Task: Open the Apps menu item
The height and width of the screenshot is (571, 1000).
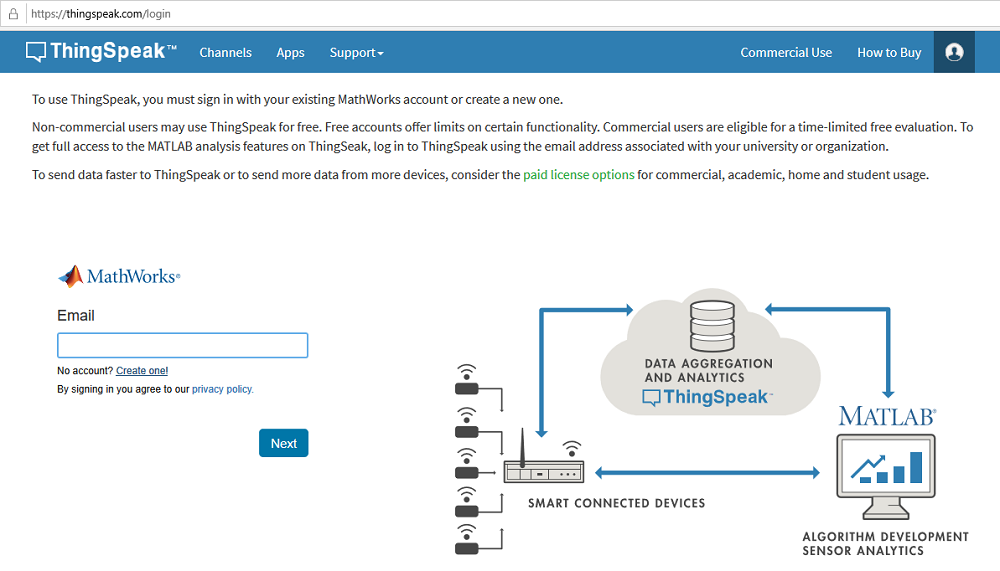Action: click(290, 53)
